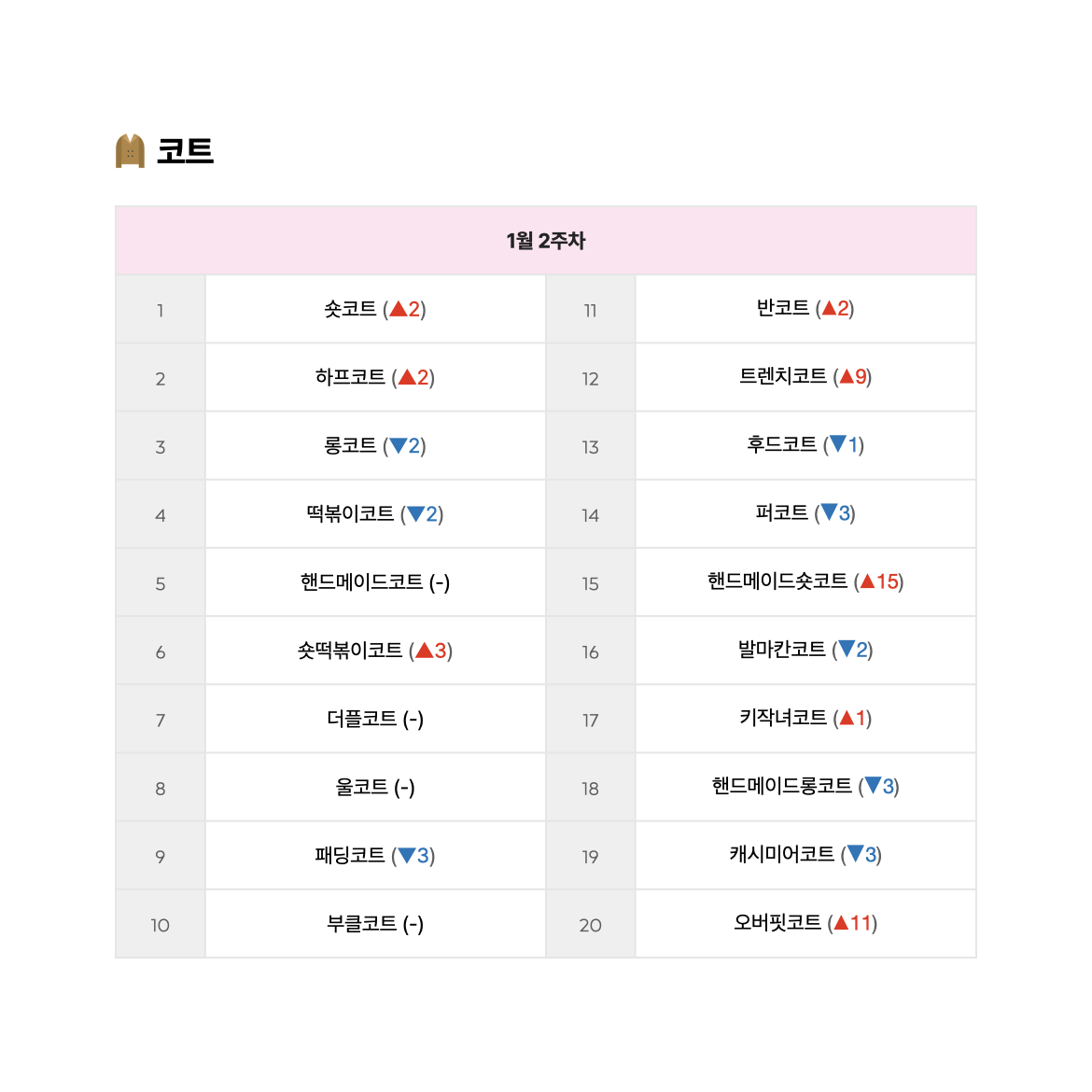Screen dimensions: 1092x1092
Task: Click rank number 8 cell
Action: [161, 789]
